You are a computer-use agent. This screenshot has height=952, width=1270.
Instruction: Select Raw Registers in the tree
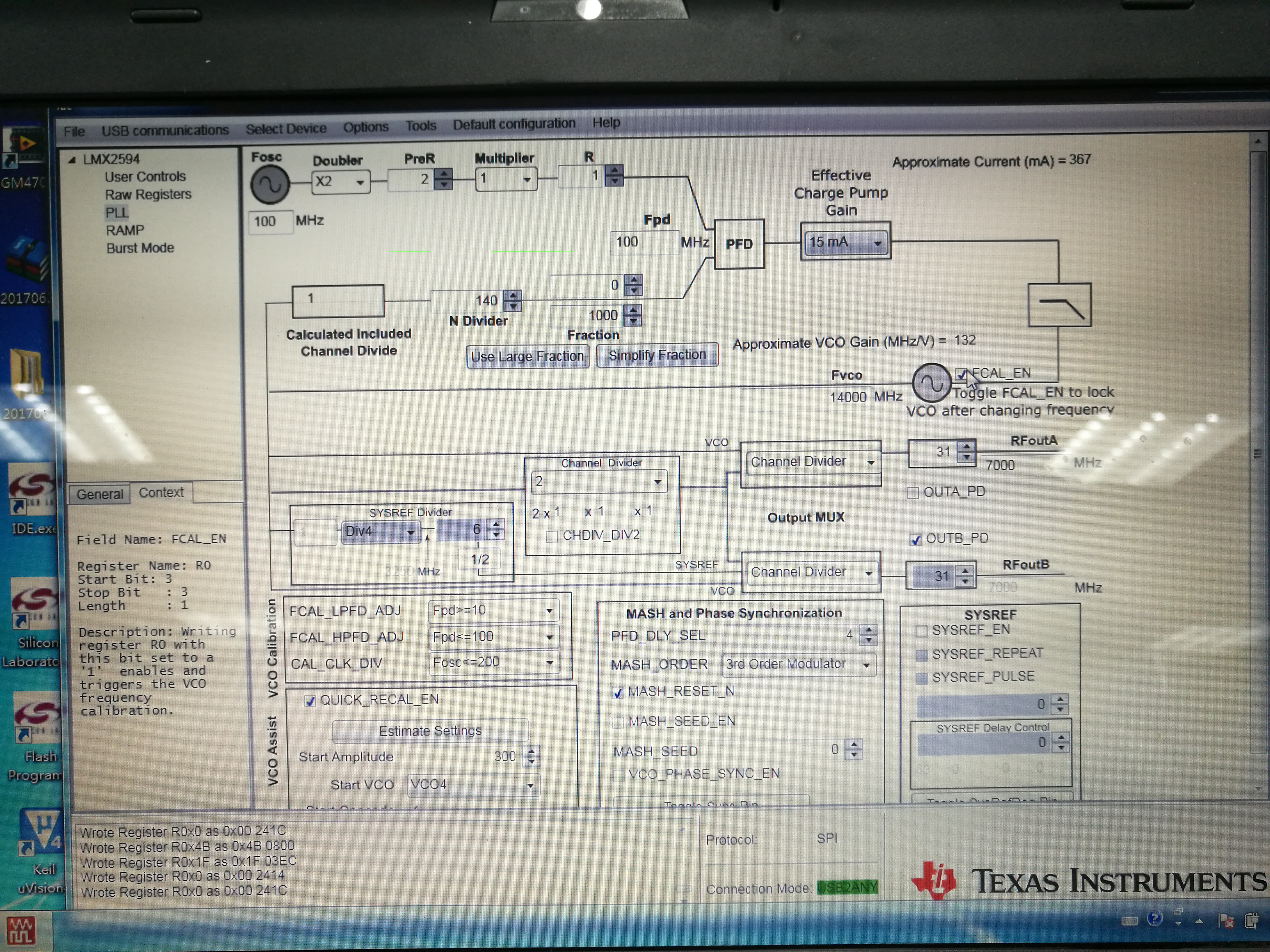click(x=148, y=194)
